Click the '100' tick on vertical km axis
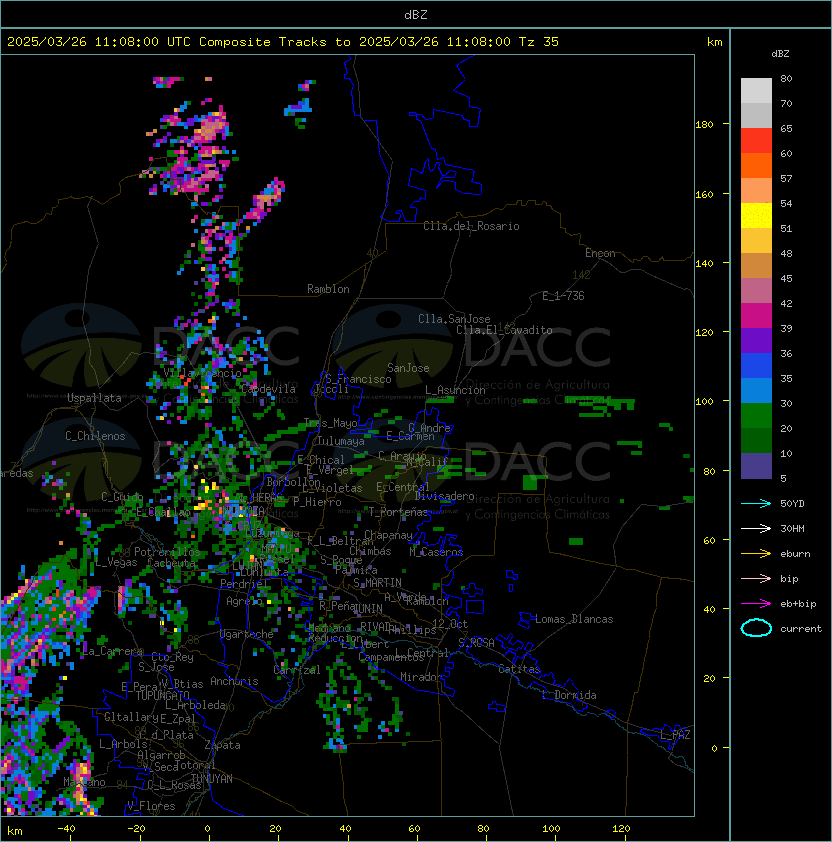Image resolution: width=832 pixels, height=842 pixels. [x=704, y=401]
